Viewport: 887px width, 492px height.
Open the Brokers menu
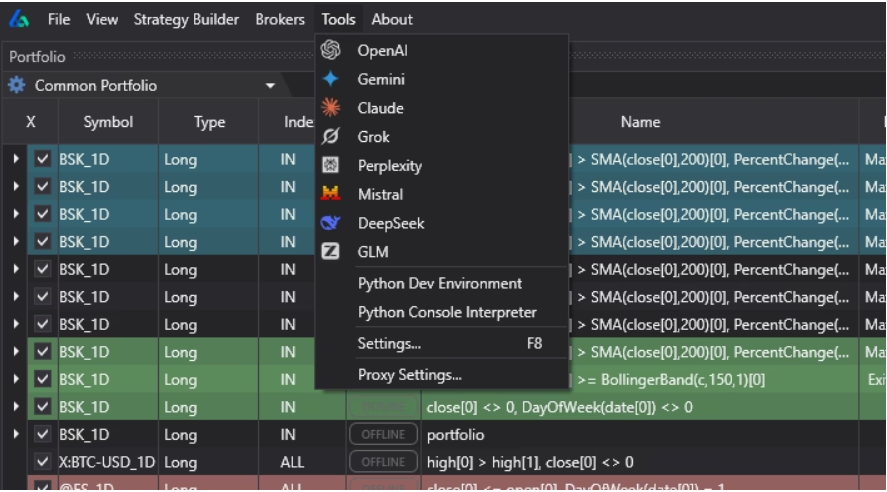coord(280,19)
